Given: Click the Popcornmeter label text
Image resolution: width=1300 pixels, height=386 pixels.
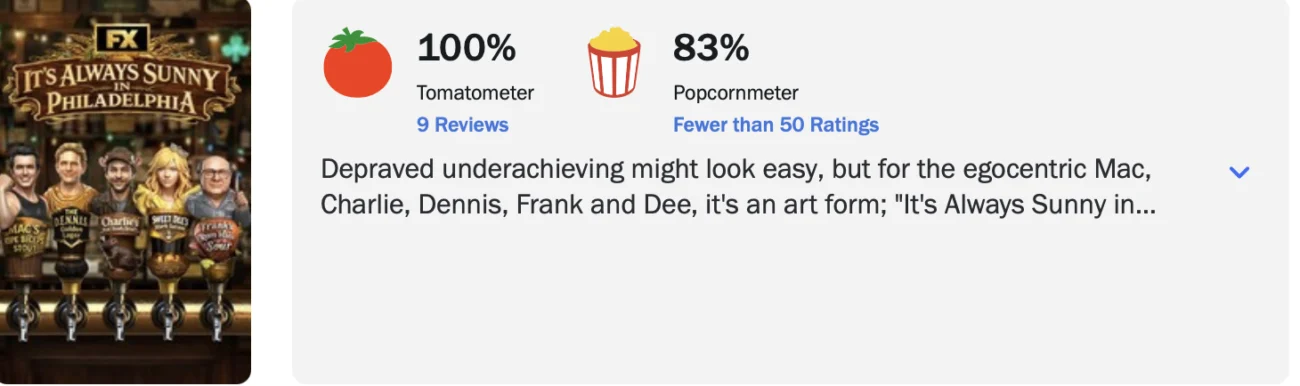Looking at the screenshot, I should 736,93.
